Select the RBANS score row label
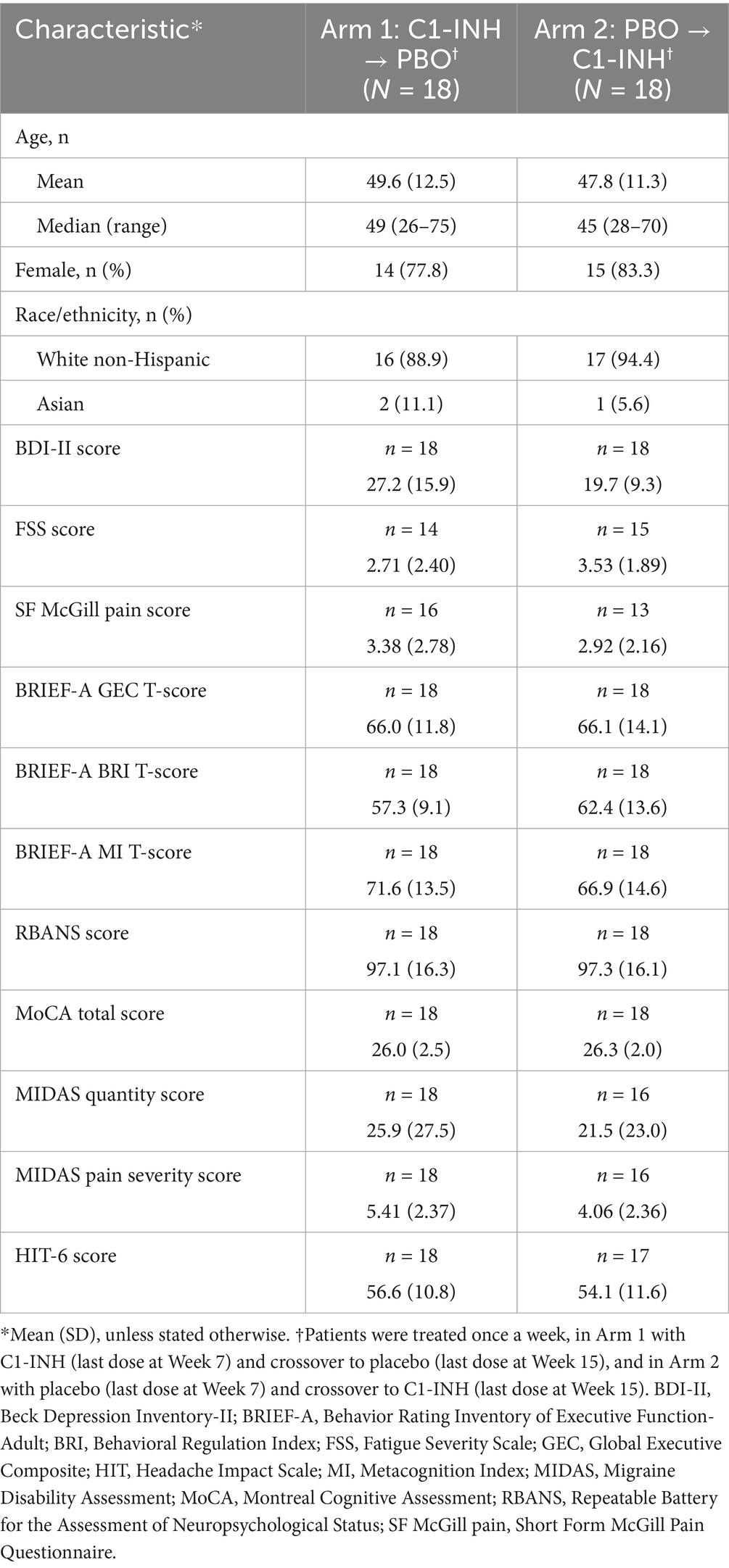Image resolution: width=729 pixels, height=1568 pixels. (x=72, y=932)
